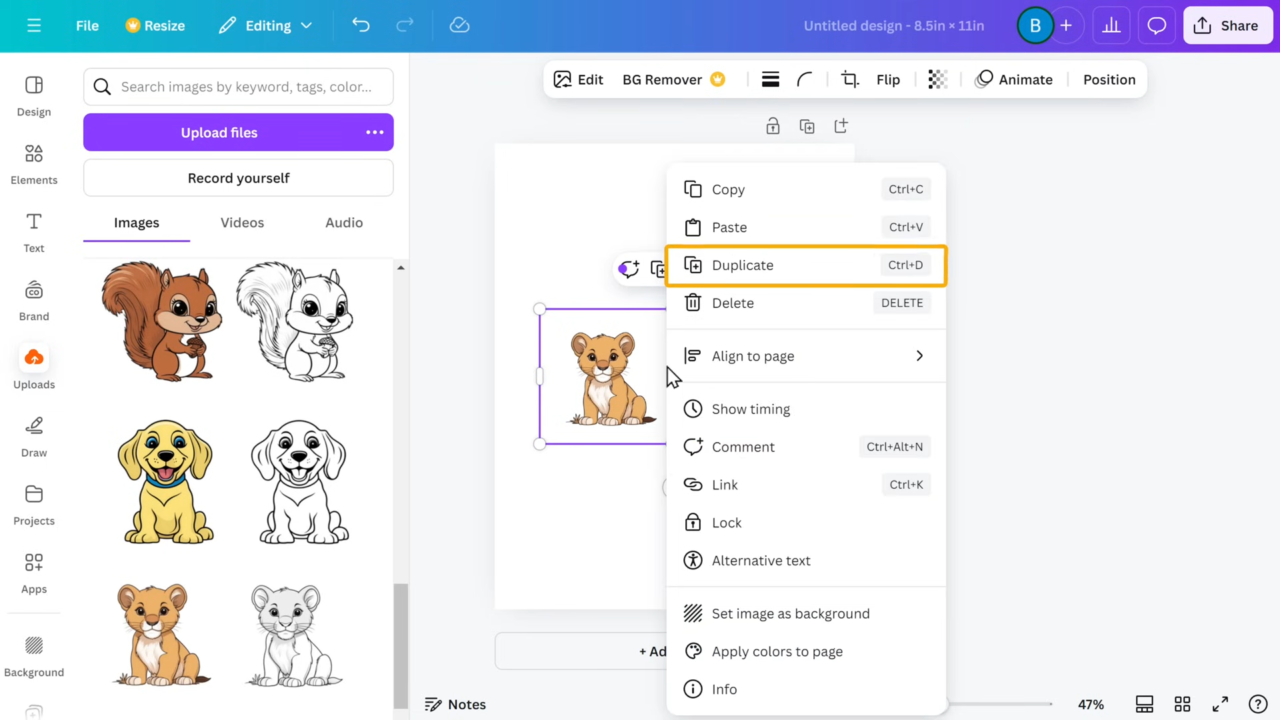This screenshot has height=720, width=1280.
Task: Enter fullscreen present mode icon
Action: coord(1220,704)
